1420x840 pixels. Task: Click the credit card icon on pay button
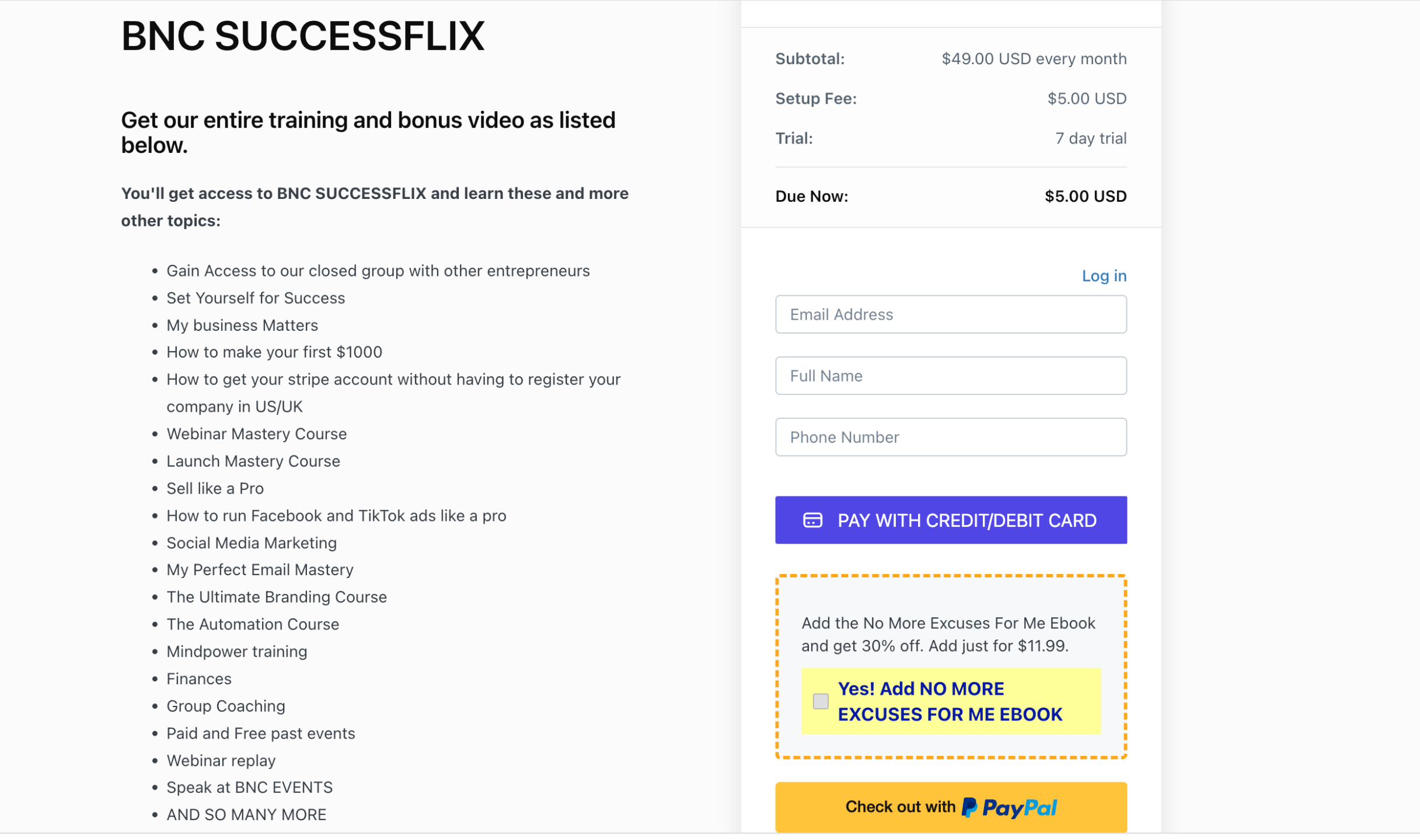coord(812,520)
